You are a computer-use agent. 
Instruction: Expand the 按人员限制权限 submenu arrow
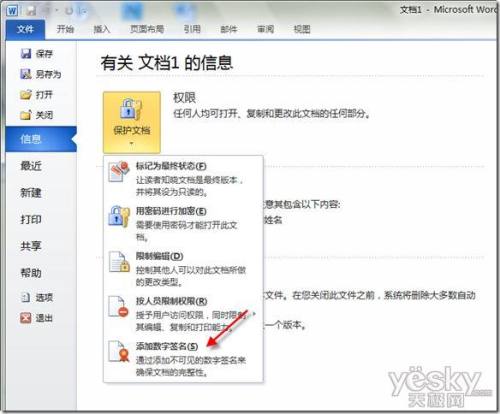pyautogui.click(x=255, y=314)
